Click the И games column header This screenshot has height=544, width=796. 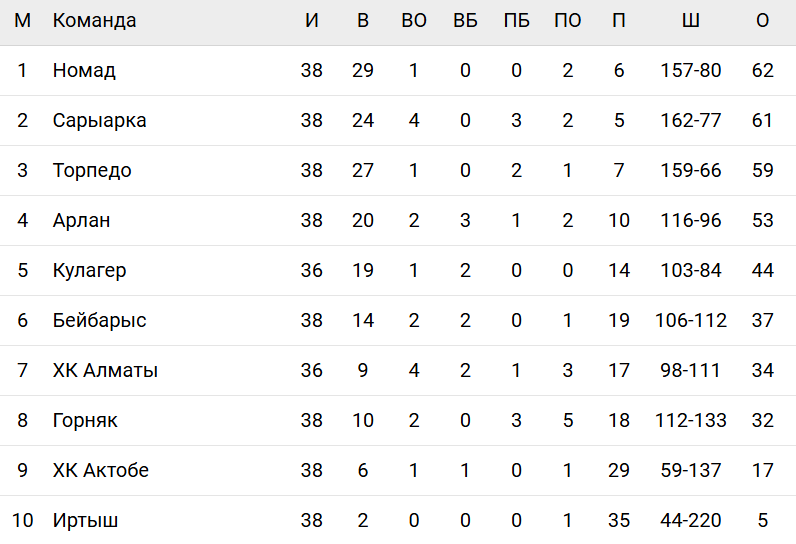point(312,21)
